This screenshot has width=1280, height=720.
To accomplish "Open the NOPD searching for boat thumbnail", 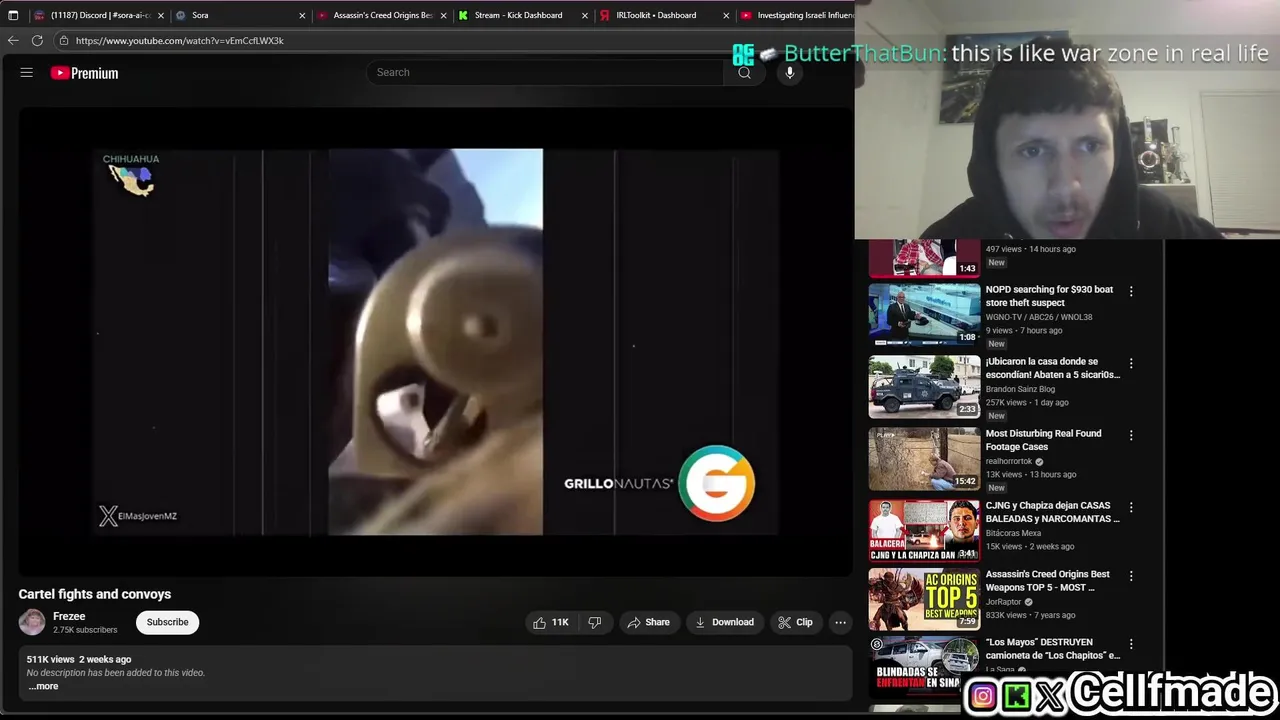I will 924,314.
